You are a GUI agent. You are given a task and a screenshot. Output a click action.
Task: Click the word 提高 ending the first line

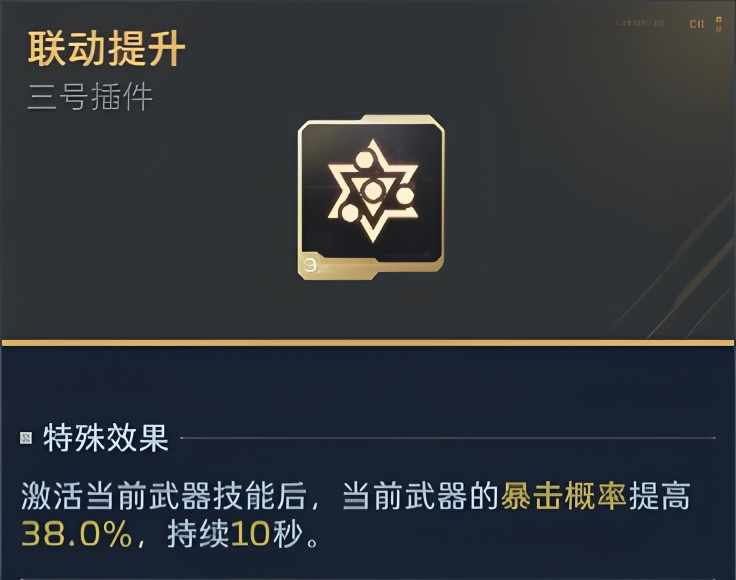pos(660,496)
